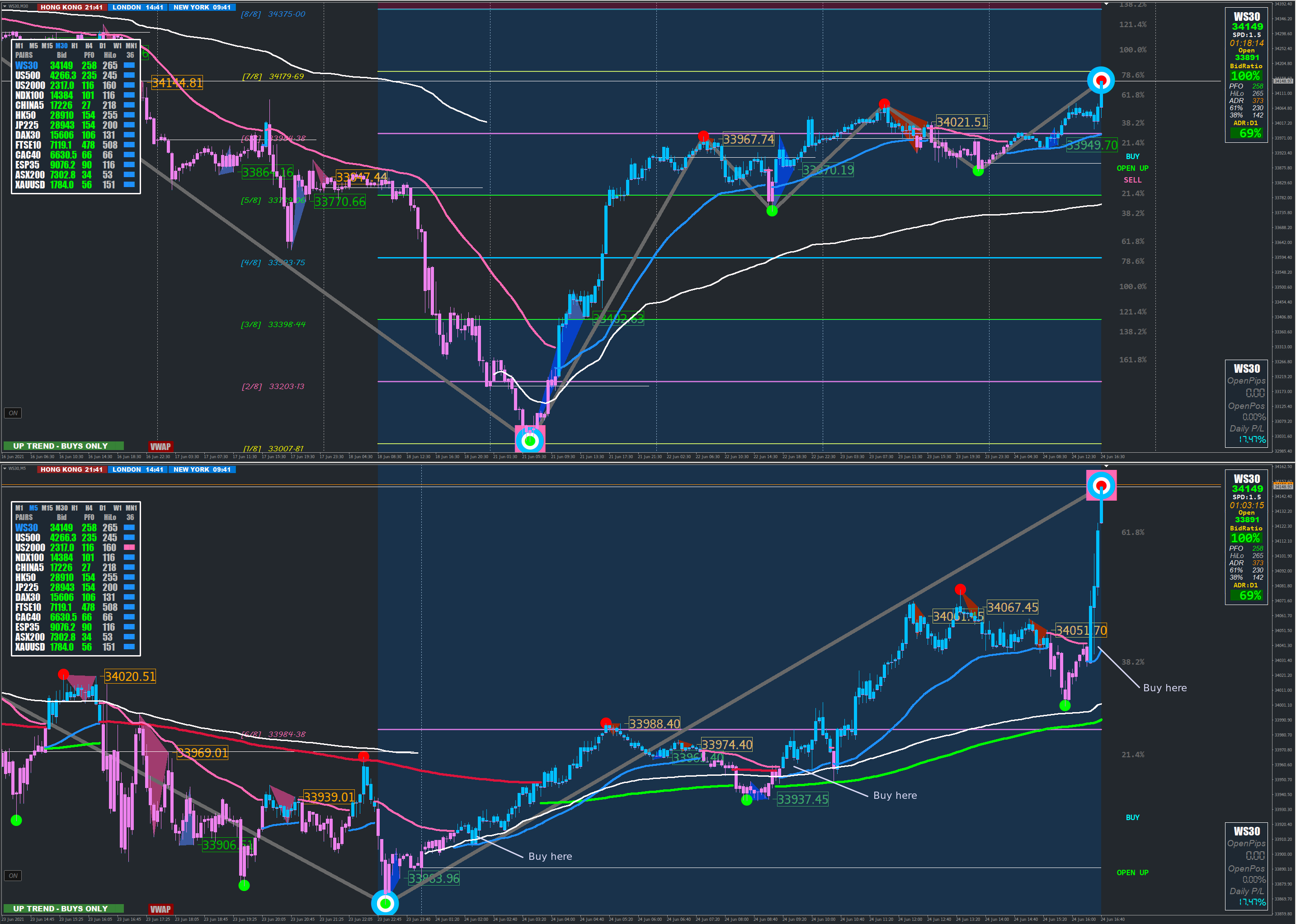Select D1 timeframe in lower pairs panel
The image size is (1296, 924).
[103, 508]
